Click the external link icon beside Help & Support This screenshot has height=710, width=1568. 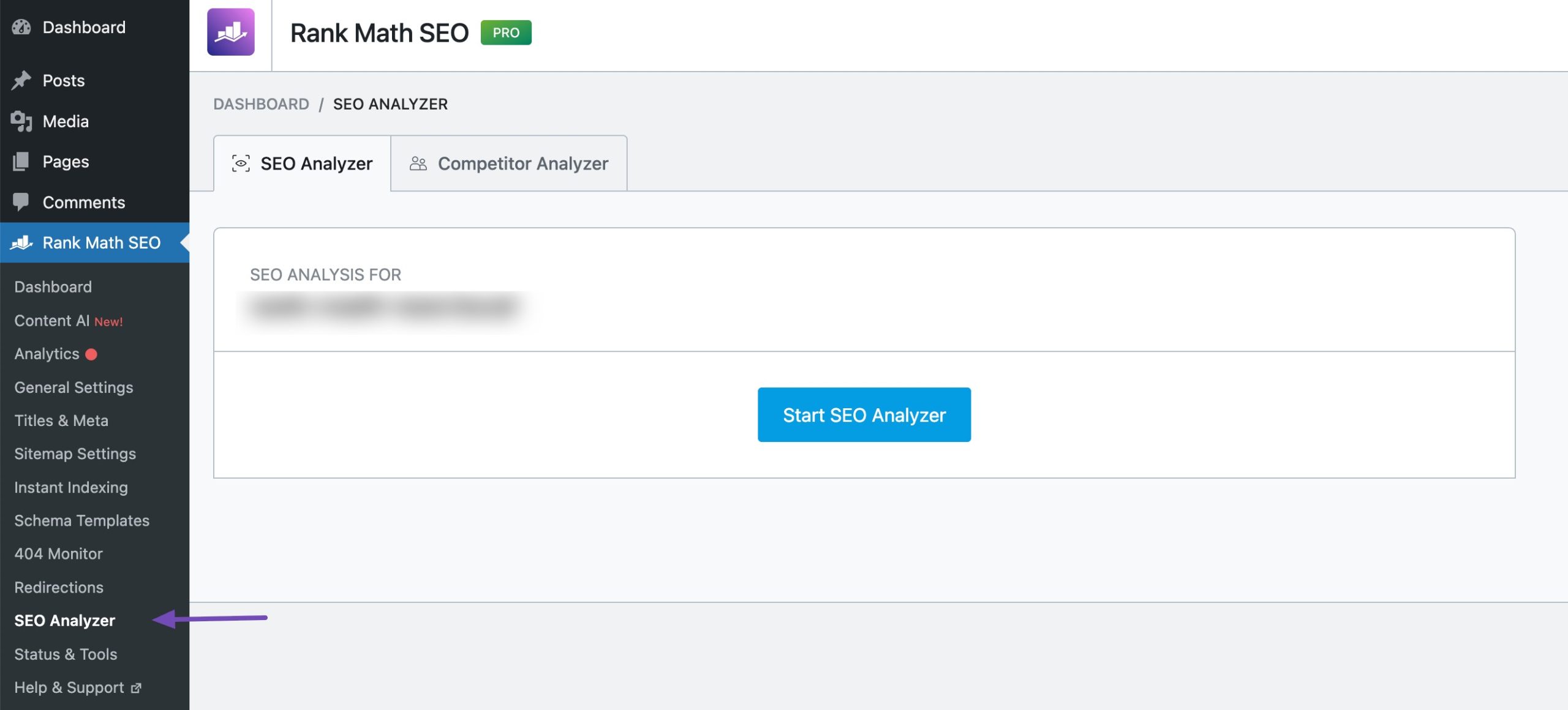click(x=136, y=688)
